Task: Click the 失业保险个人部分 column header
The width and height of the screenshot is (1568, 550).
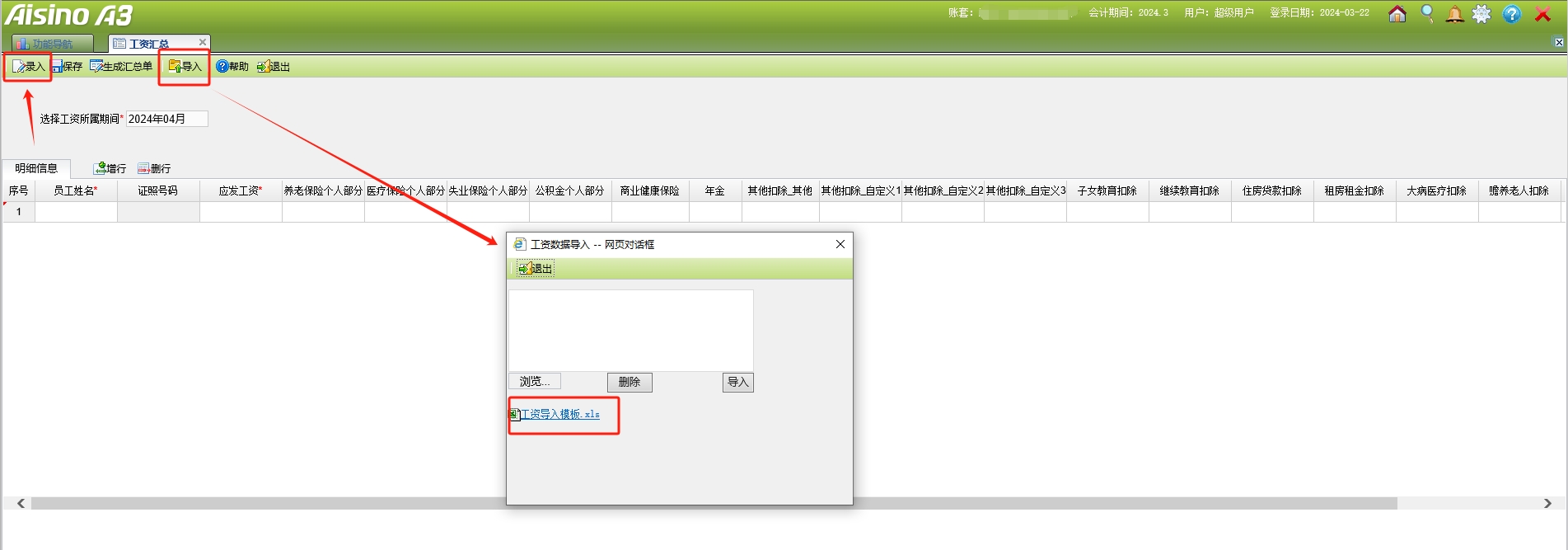Action: point(488,190)
